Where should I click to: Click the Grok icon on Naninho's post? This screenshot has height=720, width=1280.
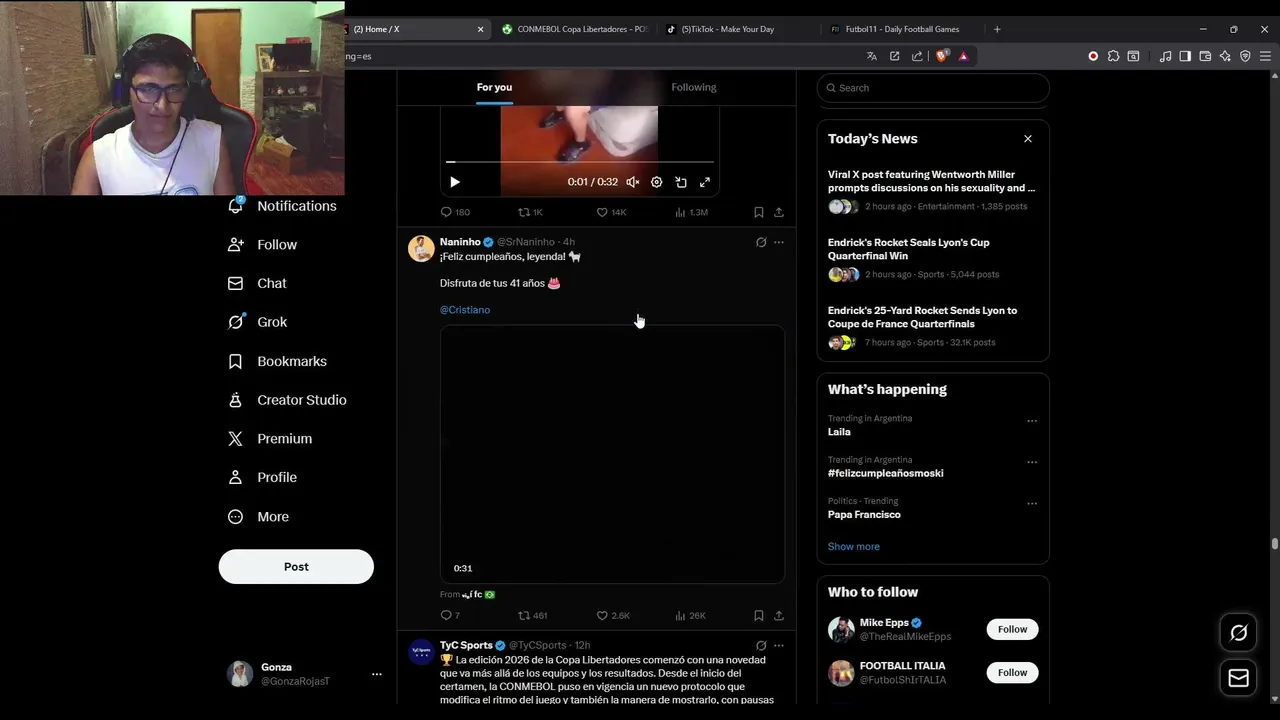761,242
